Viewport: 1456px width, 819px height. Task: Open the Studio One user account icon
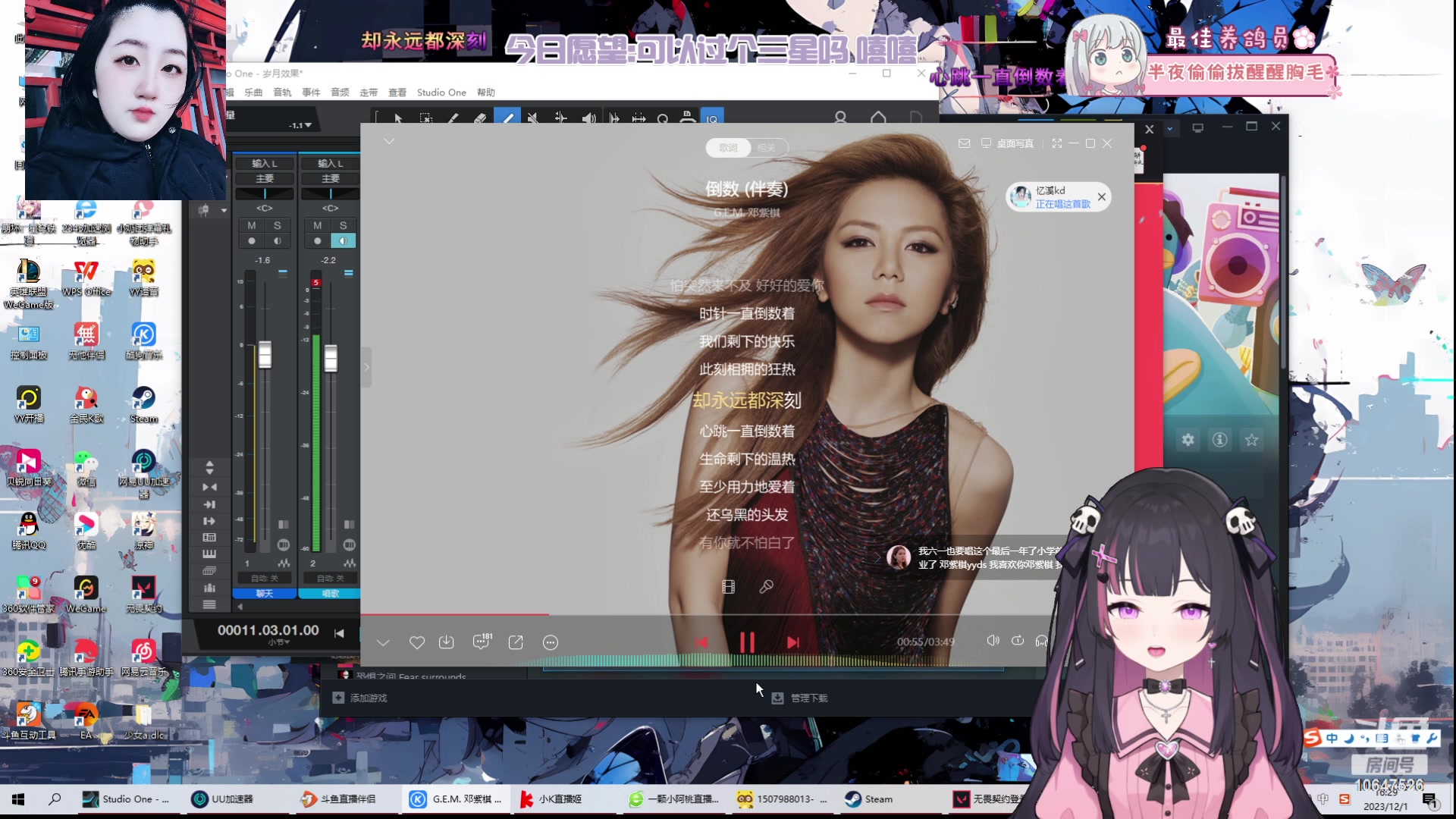click(840, 118)
